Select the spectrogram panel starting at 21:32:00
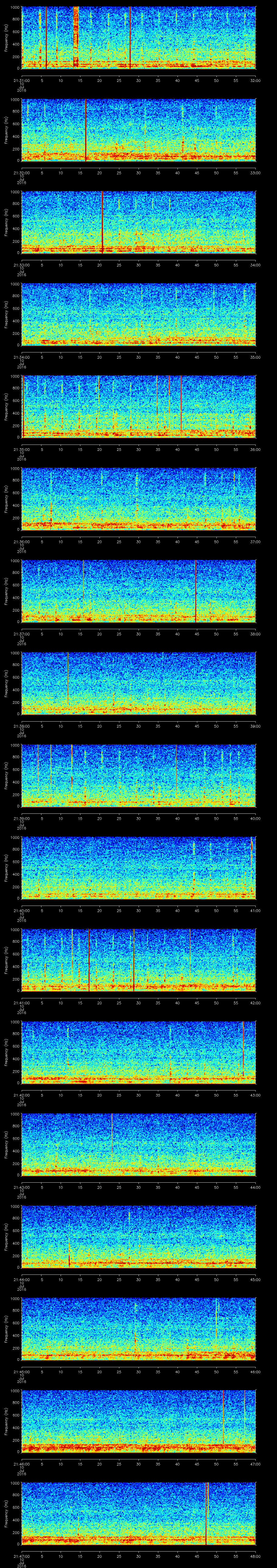Viewport: 277px width, 1568px height. tap(138, 130)
